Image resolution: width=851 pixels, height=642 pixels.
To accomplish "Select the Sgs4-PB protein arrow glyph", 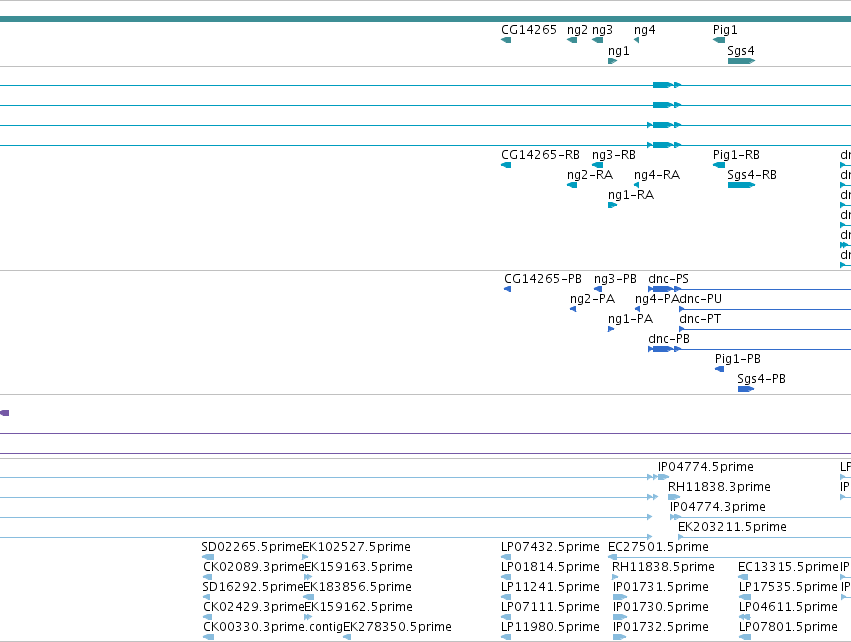I will [x=746, y=389].
